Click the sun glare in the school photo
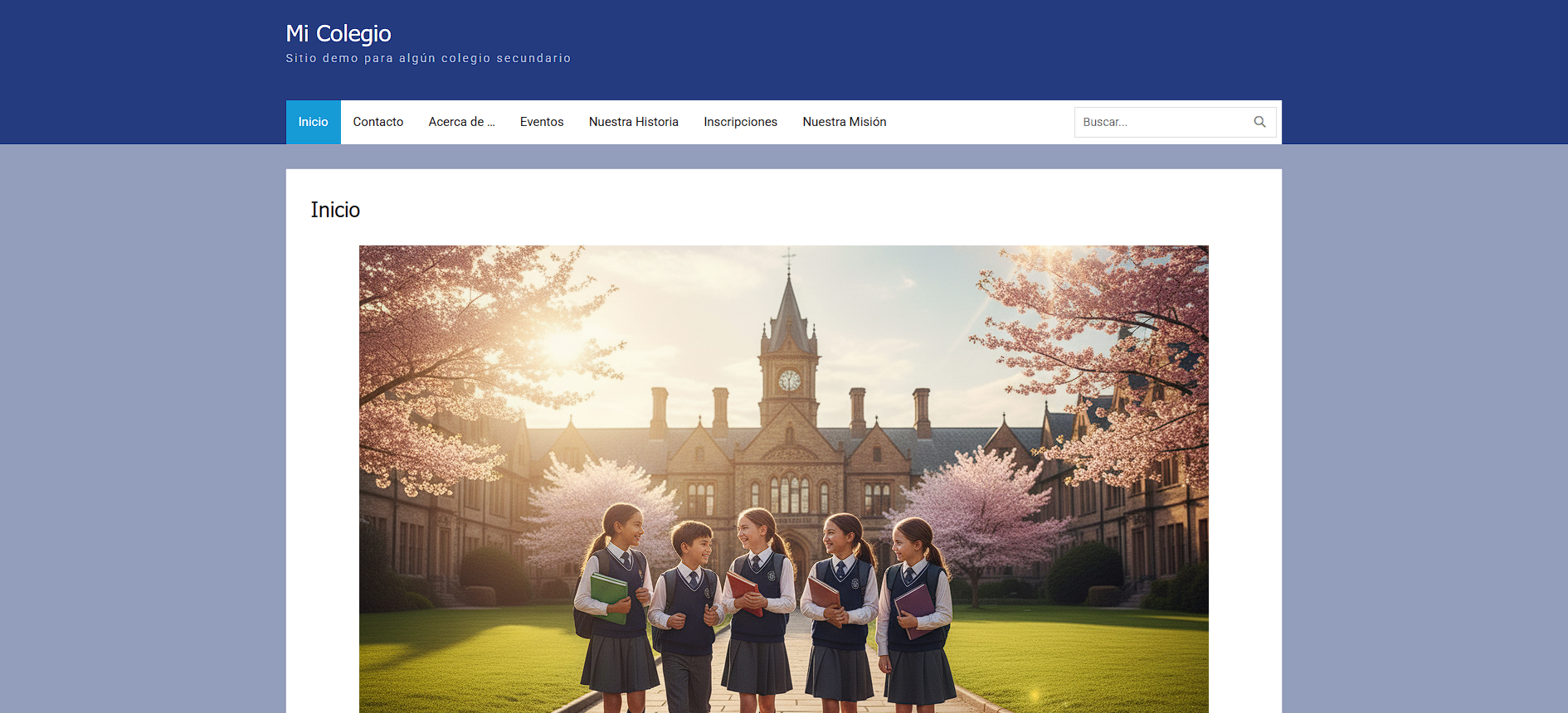The height and width of the screenshot is (713, 1568). pyautogui.click(x=561, y=344)
